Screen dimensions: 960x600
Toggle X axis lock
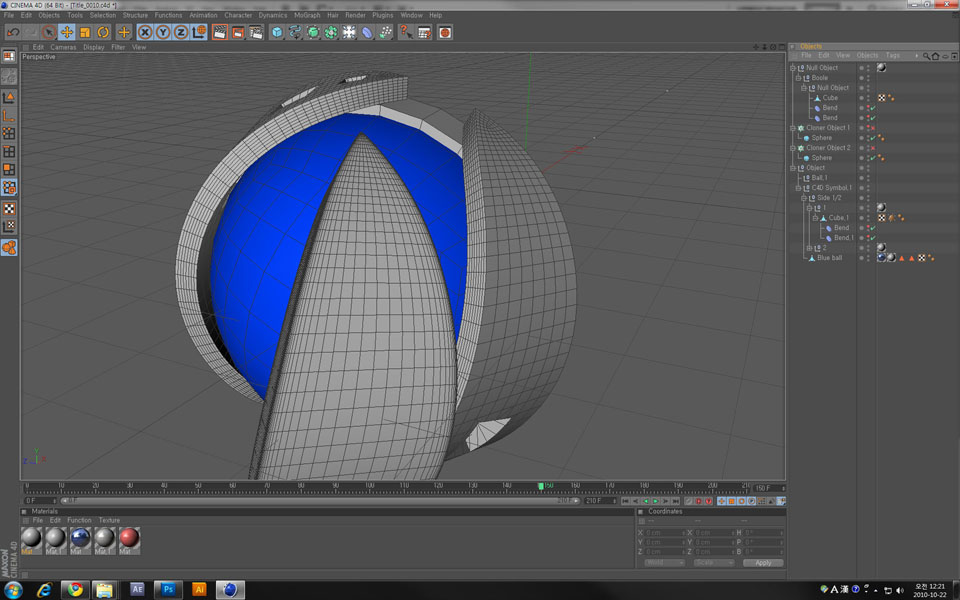tap(145, 32)
